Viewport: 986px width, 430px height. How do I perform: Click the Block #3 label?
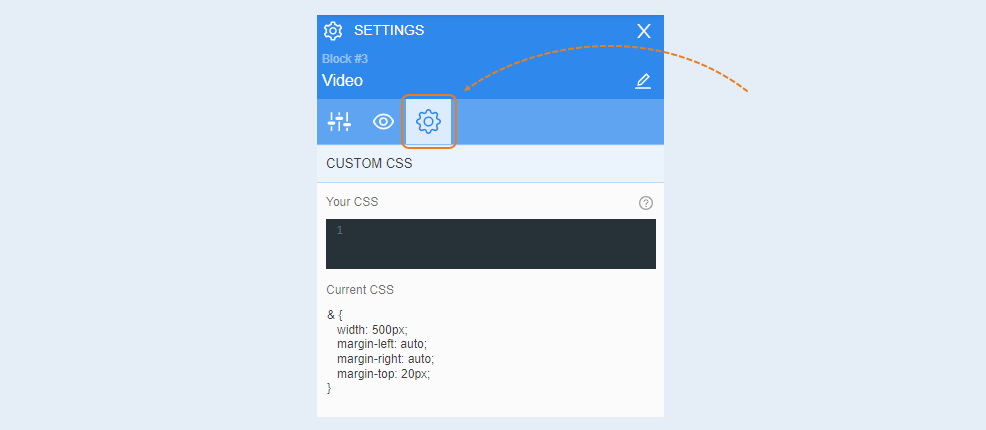[x=345, y=59]
